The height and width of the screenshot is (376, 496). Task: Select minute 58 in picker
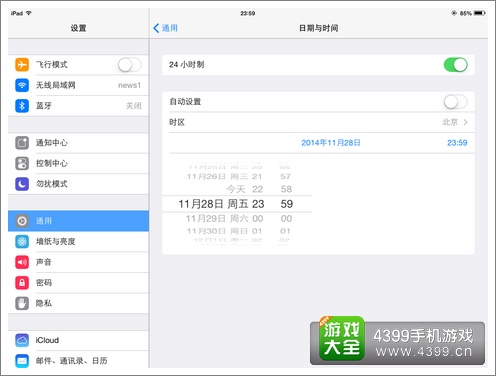pos(286,189)
